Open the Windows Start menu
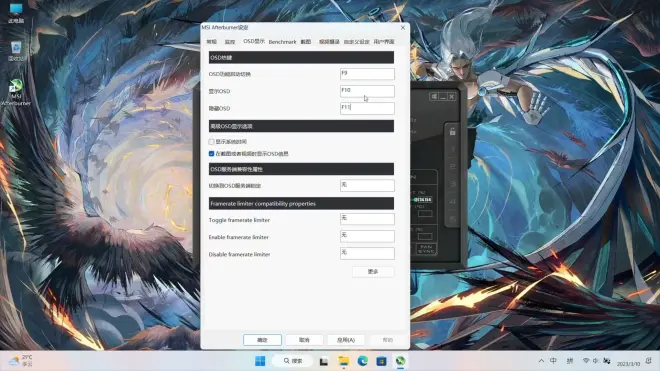Screen dimensions: 660x371 pos(260,361)
